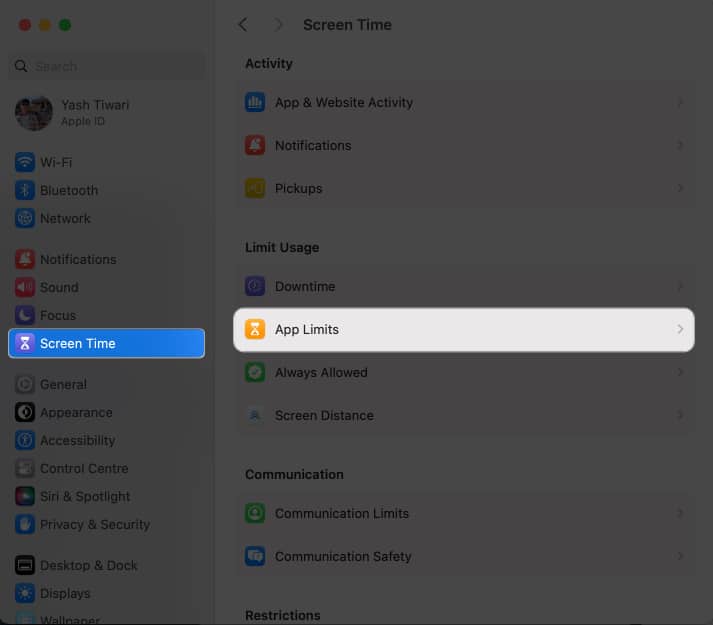Click the green Always Allowed check icon
This screenshot has width=713, height=625.
tap(255, 372)
